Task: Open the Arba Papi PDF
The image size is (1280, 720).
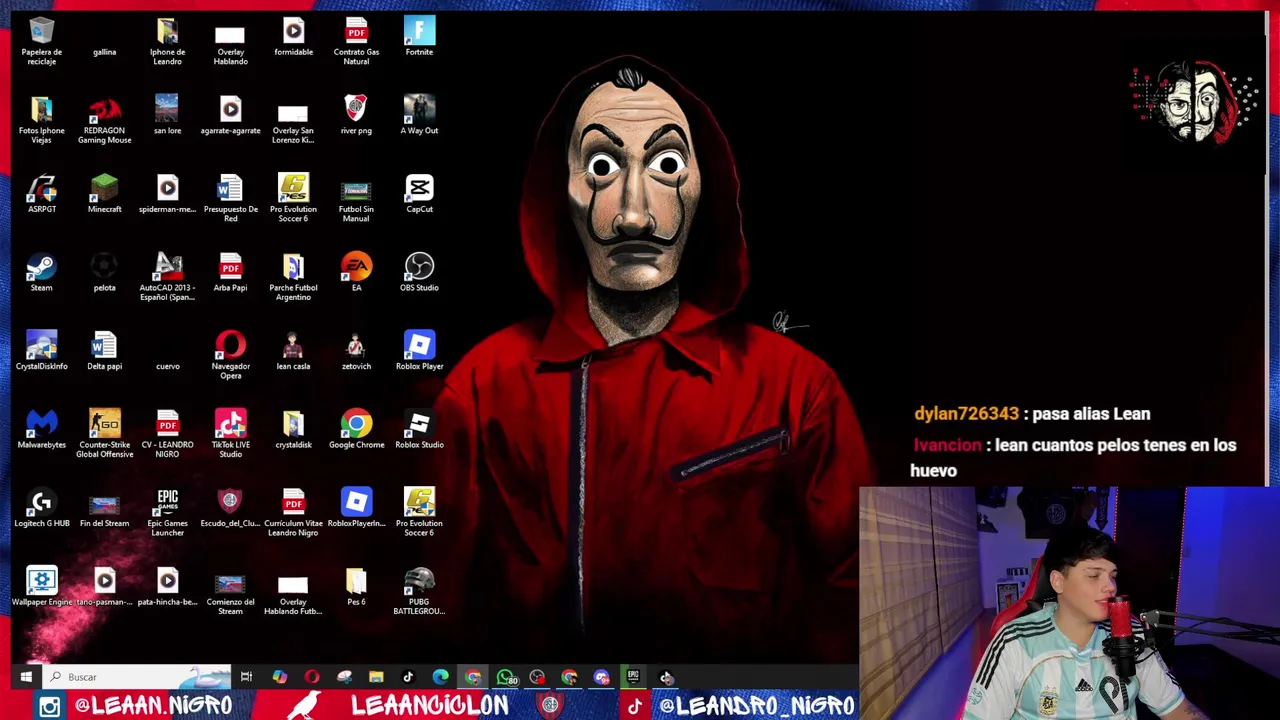Action: point(230,272)
